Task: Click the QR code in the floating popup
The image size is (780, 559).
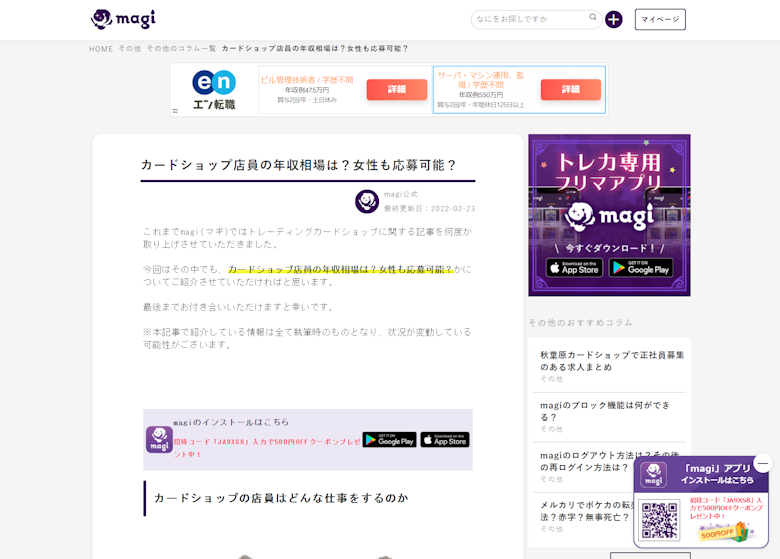Action: [x=660, y=522]
